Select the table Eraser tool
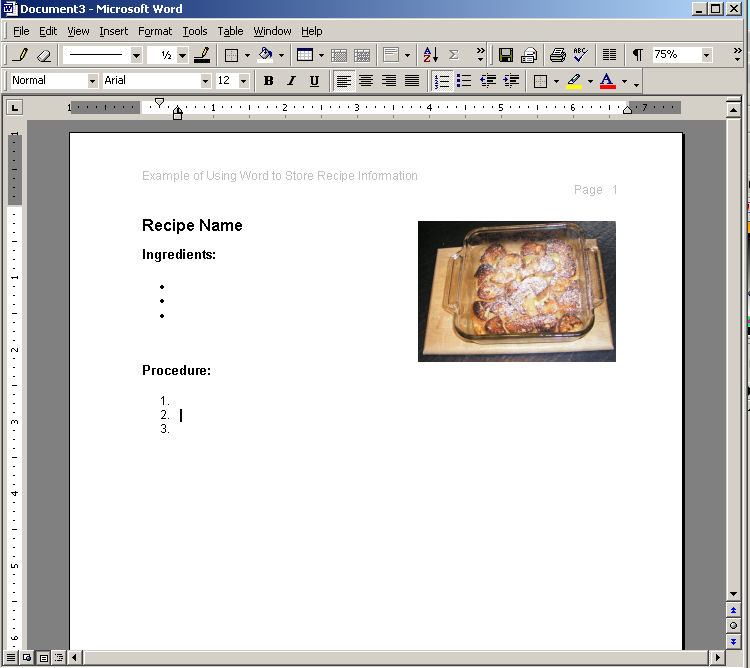 point(43,55)
